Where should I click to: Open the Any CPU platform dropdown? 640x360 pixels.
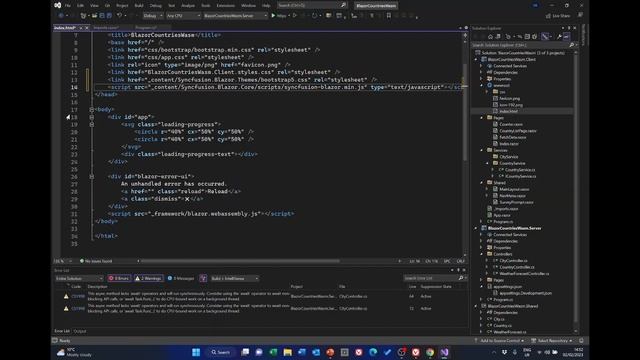[x=183, y=16]
